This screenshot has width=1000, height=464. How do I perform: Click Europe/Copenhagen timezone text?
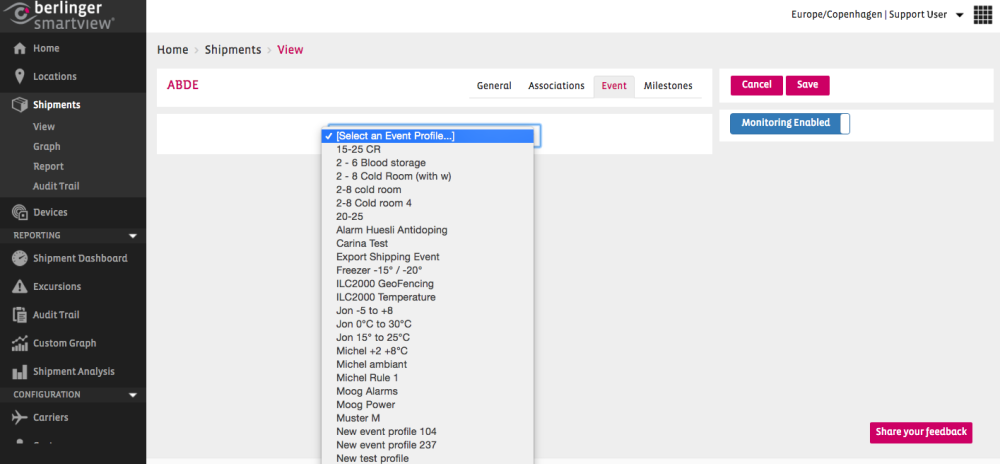tap(836, 15)
